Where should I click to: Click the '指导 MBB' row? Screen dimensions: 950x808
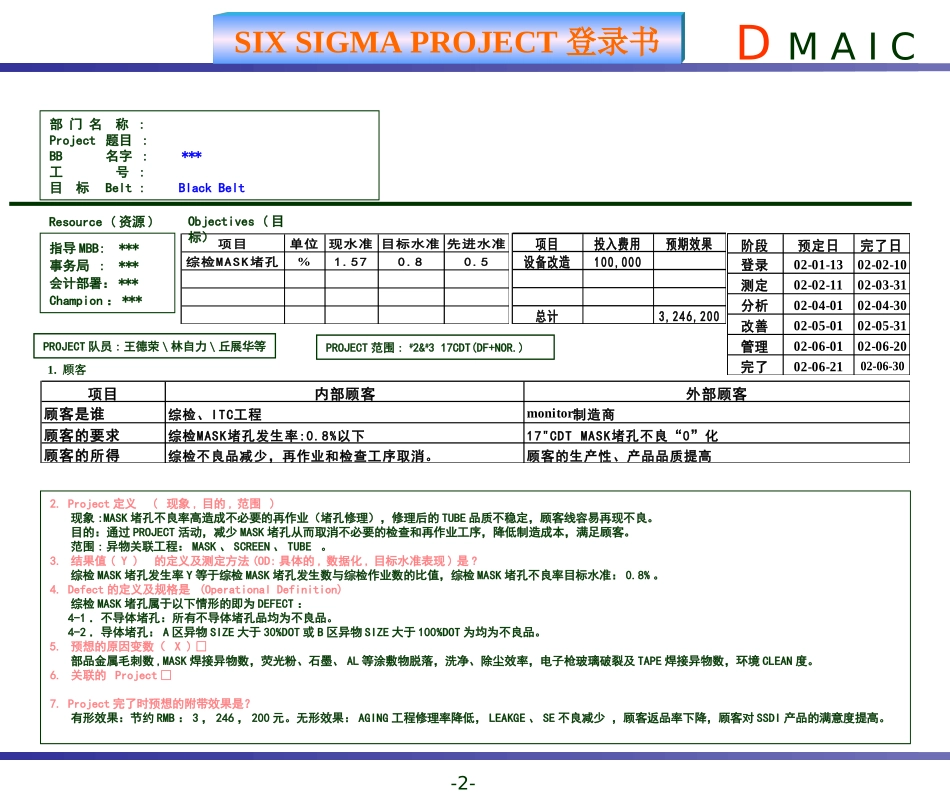(95, 248)
